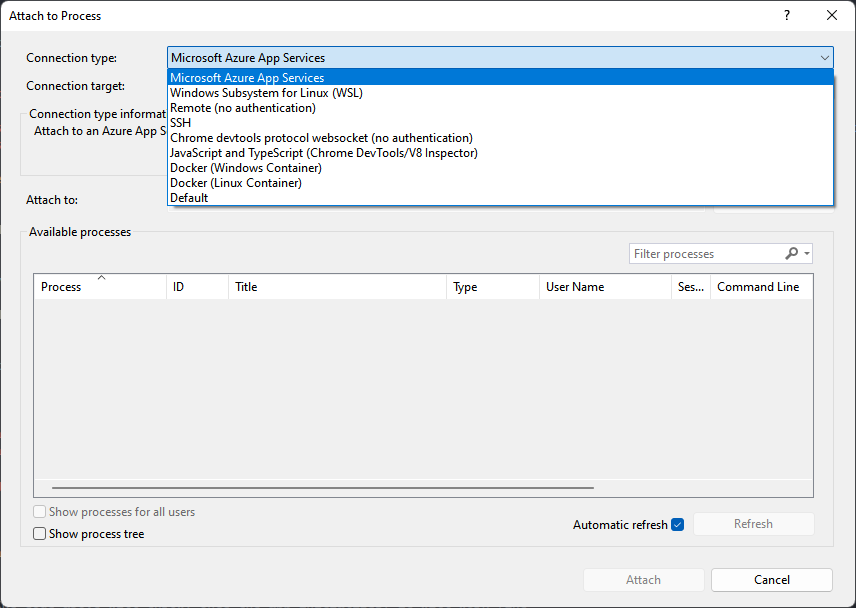
Task: Click the Attach button
Action: click(x=644, y=580)
